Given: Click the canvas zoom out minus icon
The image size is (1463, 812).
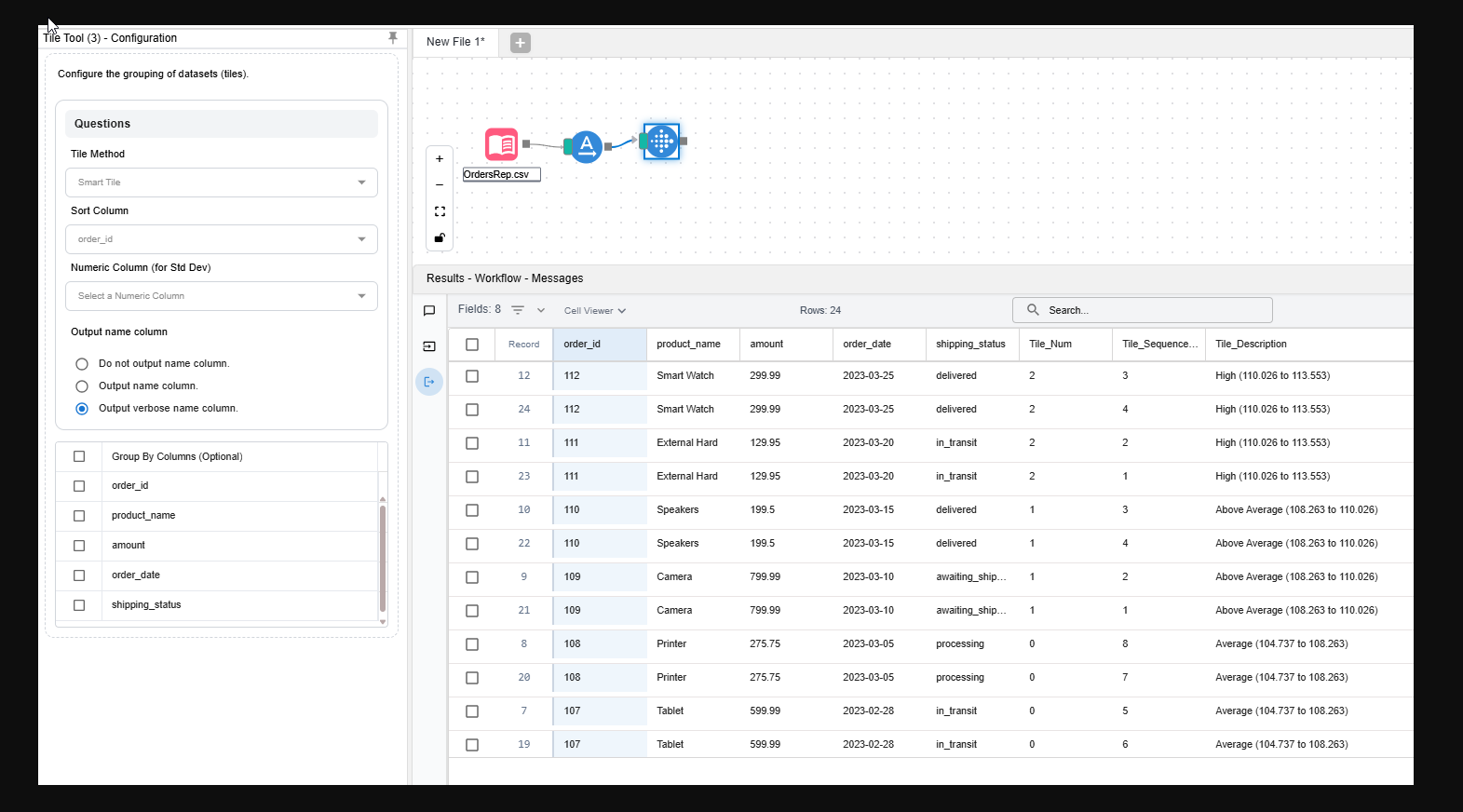Looking at the screenshot, I should 440,185.
